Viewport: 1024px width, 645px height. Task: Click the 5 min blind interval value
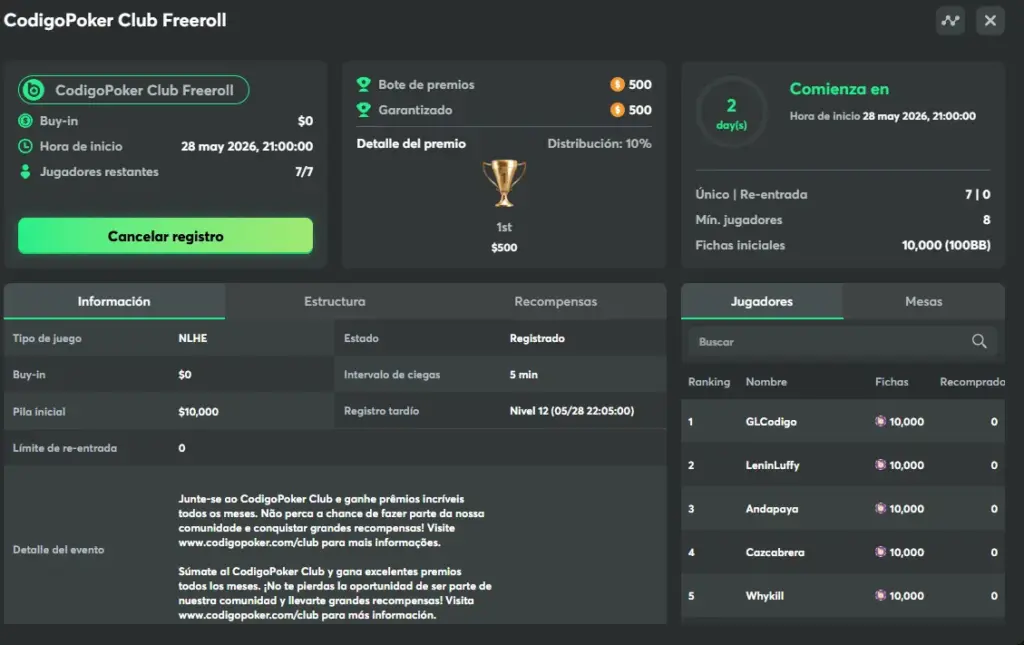coord(524,375)
